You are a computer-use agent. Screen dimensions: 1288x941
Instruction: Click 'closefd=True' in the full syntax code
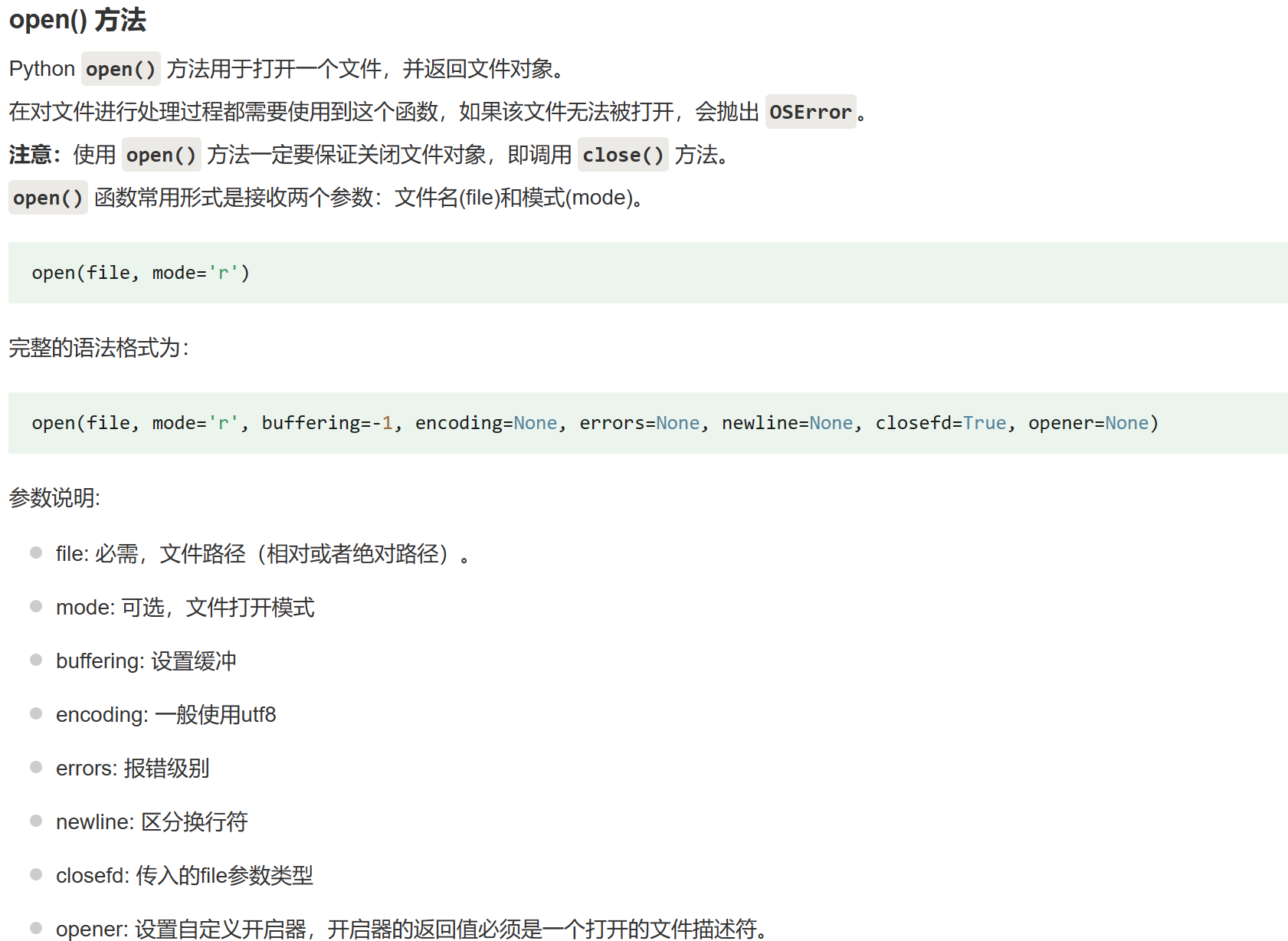[x=941, y=423]
